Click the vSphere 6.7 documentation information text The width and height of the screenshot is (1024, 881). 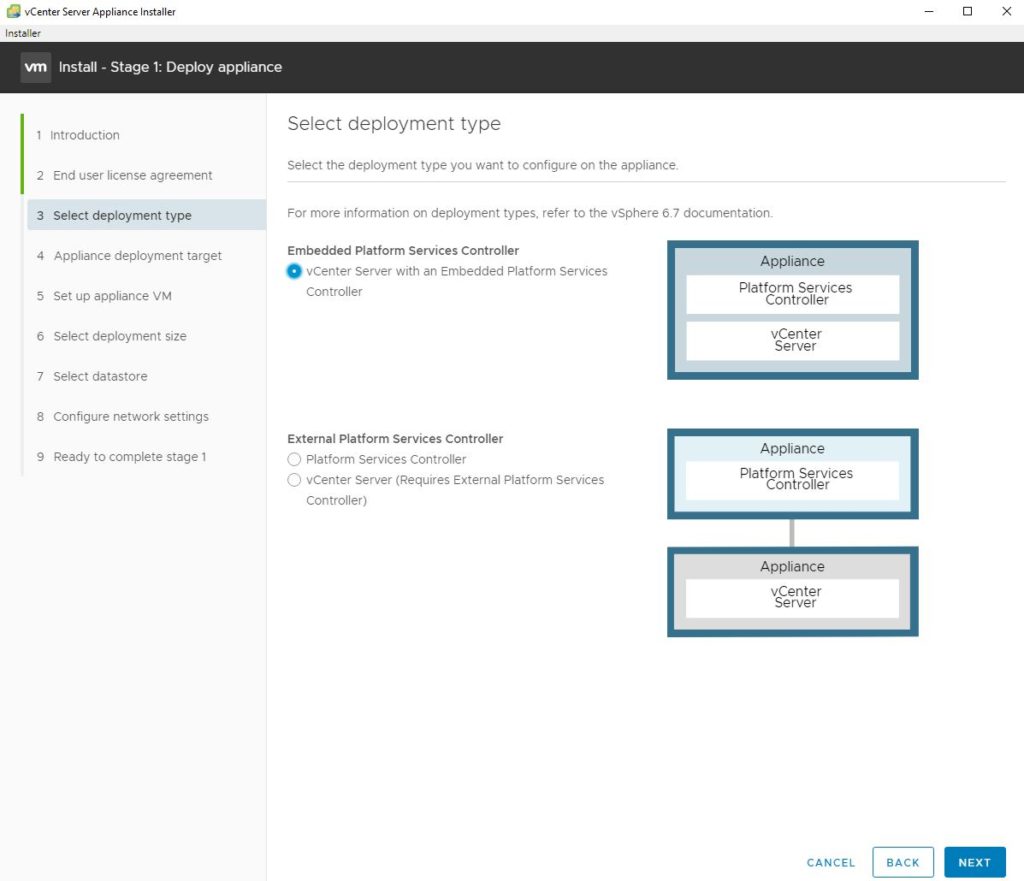pyautogui.click(x=530, y=213)
